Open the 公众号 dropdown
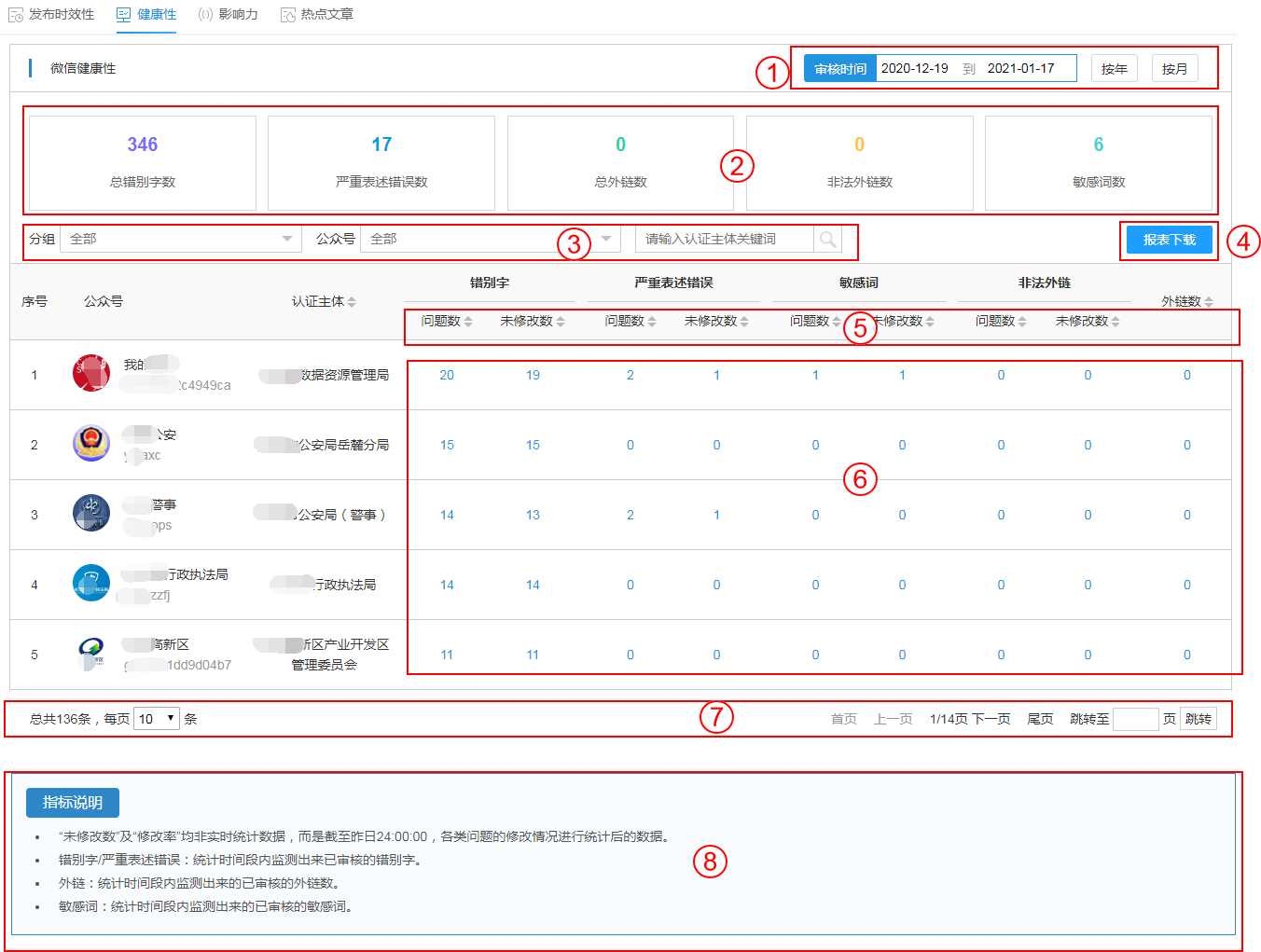 (489, 240)
